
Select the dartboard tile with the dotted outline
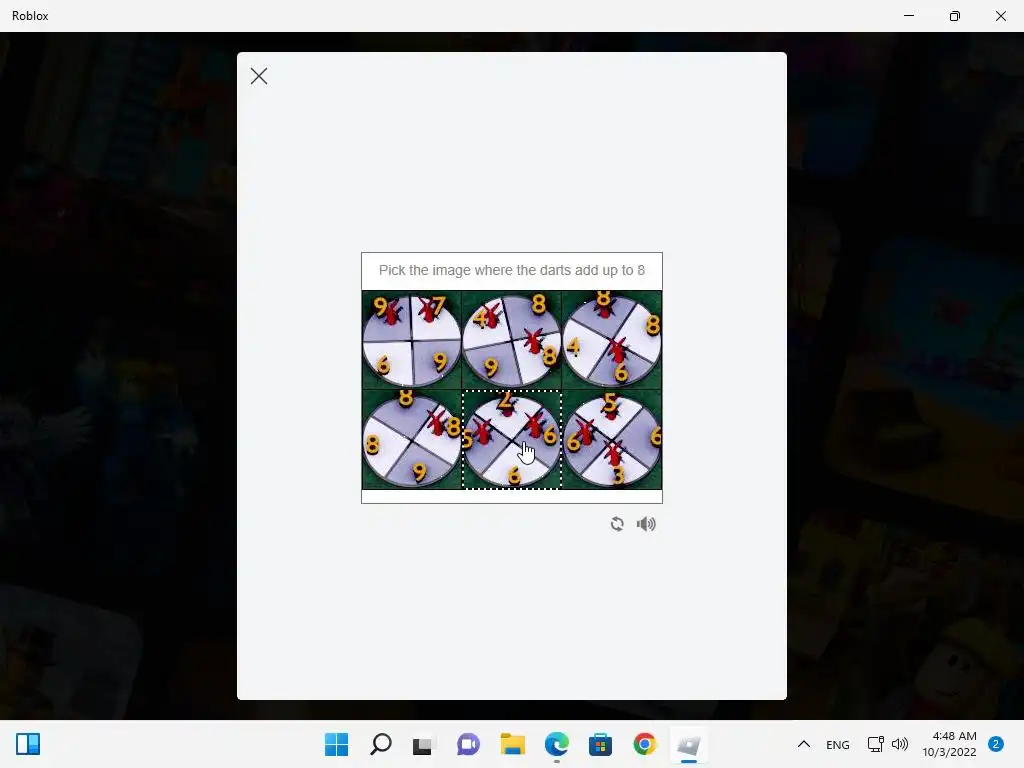coord(511,439)
